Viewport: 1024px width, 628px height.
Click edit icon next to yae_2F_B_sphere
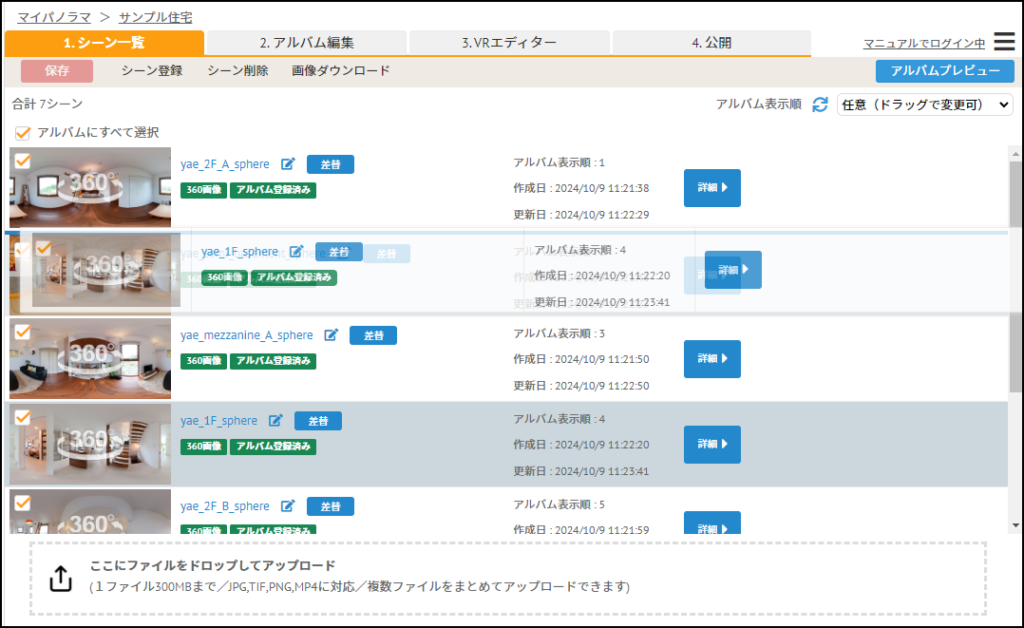pyautogui.click(x=288, y=506)
